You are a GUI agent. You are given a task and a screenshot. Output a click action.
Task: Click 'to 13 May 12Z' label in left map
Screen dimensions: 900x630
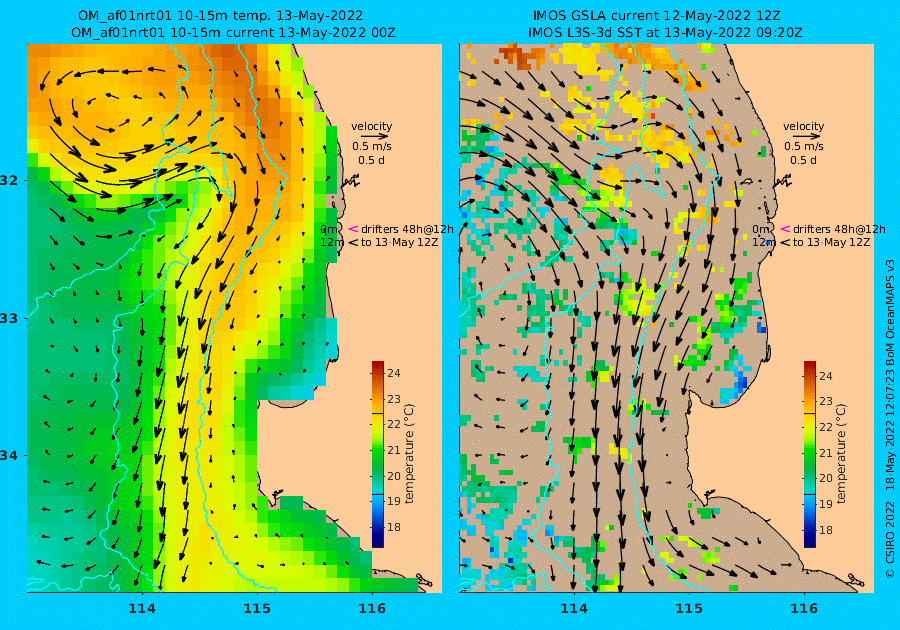(x=399, y=242)
